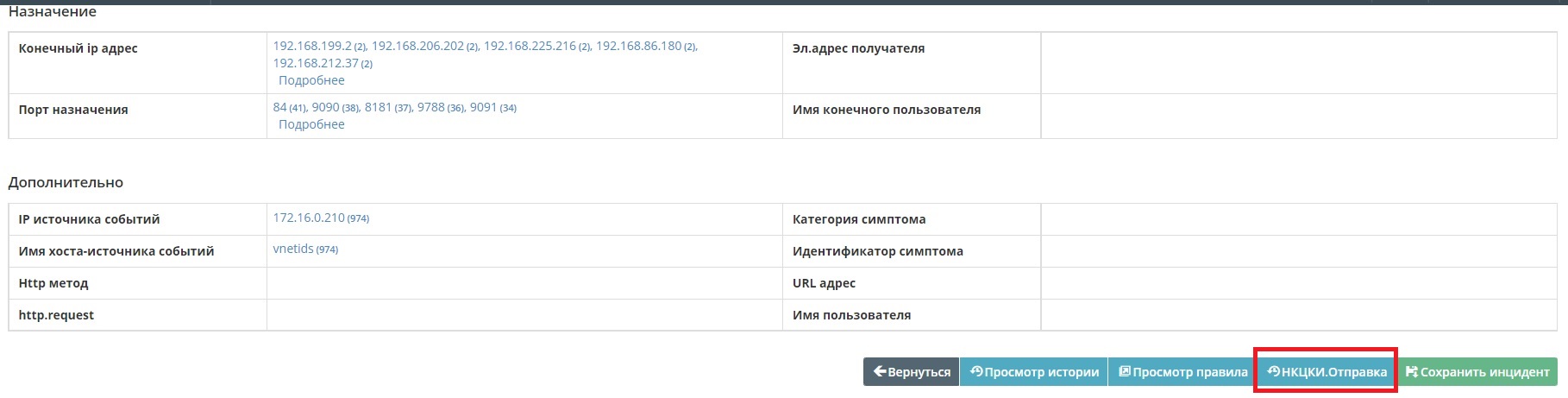The width and height of the screenshot is (1568, 398).
Task: Click the empty Http метод value cell
Action: [x=524, y=283]
